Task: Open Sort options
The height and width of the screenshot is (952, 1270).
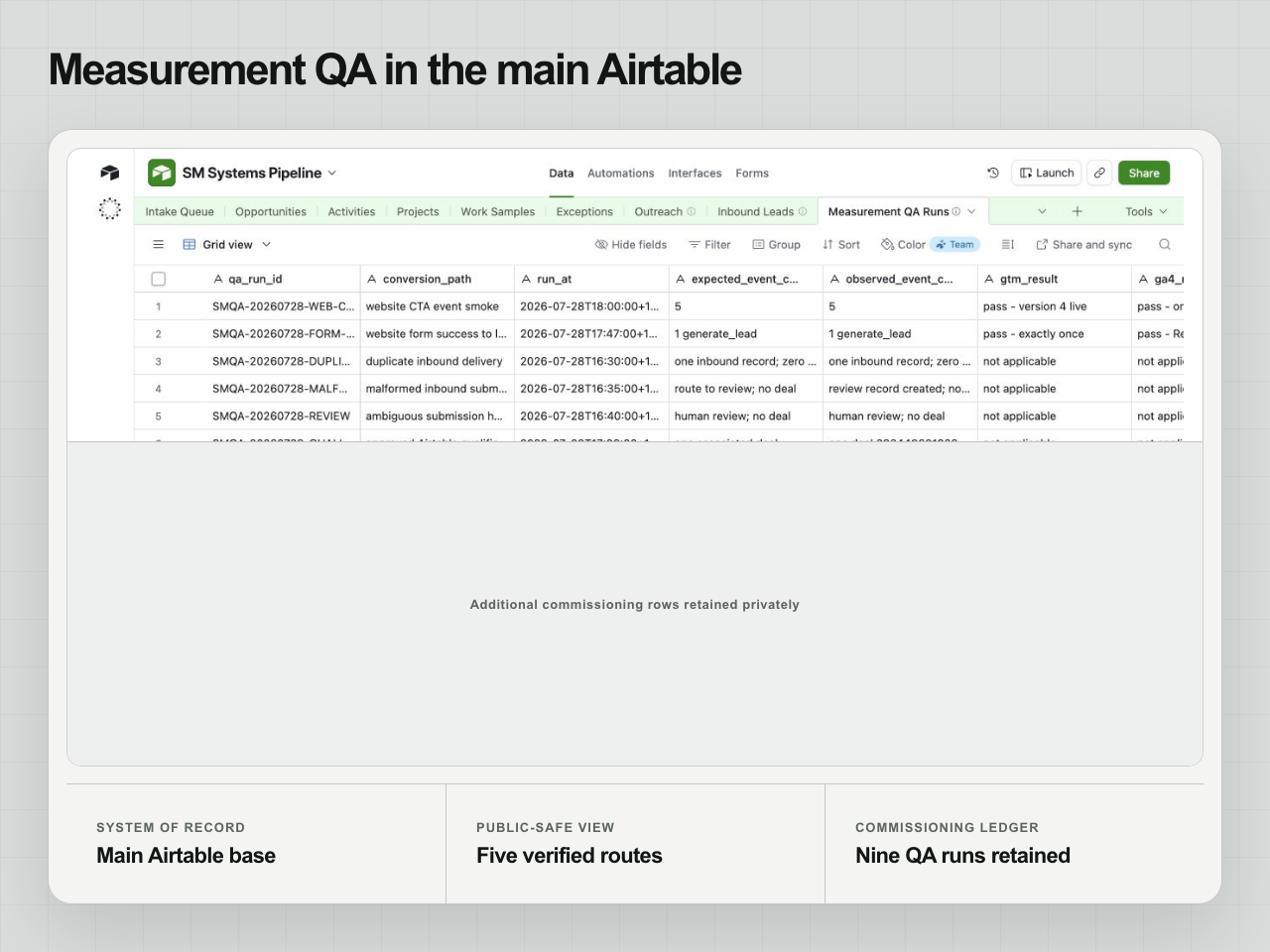Action: click(841, 244)
